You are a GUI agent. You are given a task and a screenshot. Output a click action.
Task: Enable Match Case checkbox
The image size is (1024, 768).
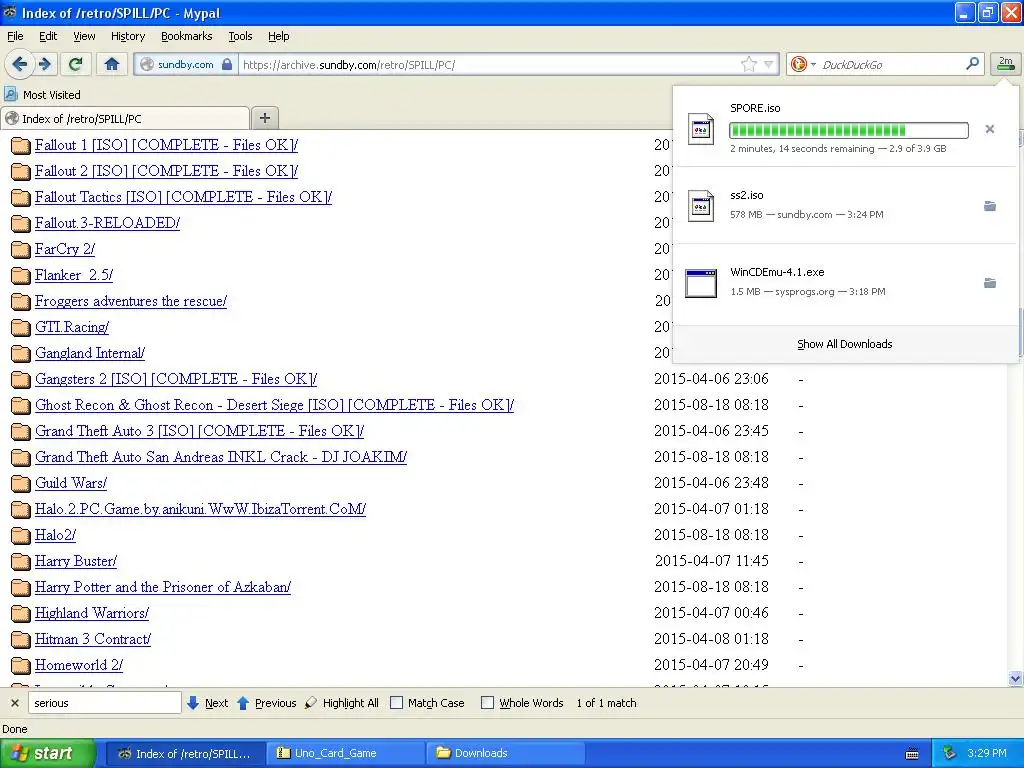(x=396, y=703)
